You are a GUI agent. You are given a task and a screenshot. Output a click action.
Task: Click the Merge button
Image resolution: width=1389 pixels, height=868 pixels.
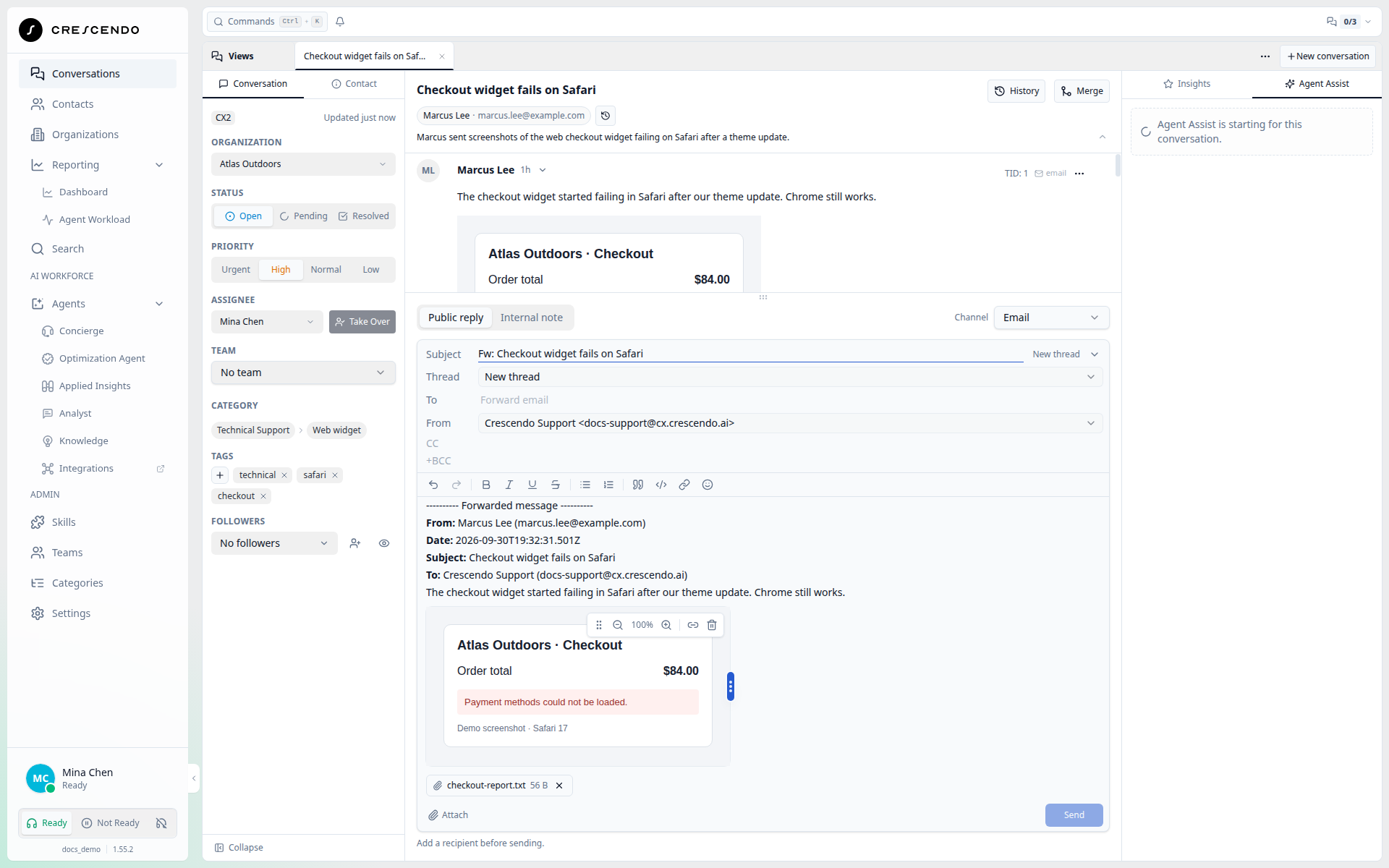(1082, 91)
